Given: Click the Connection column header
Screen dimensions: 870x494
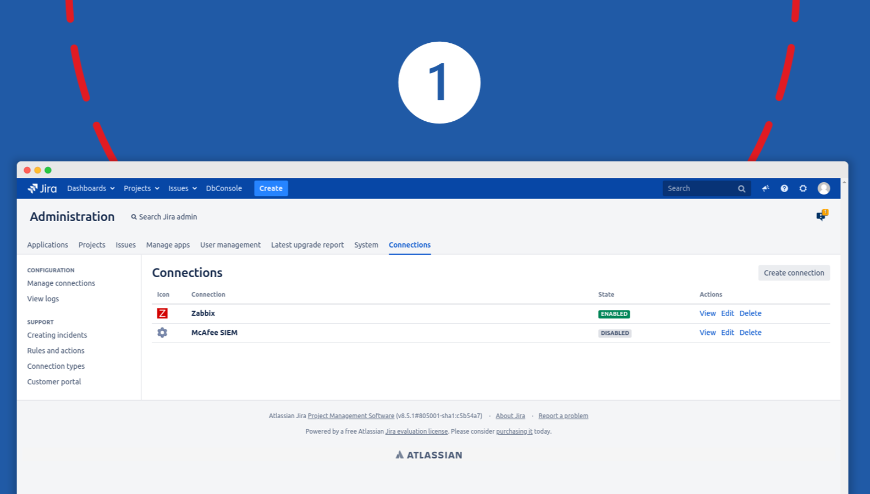Looking at the screenshot, I should click(x=208, y=295).
